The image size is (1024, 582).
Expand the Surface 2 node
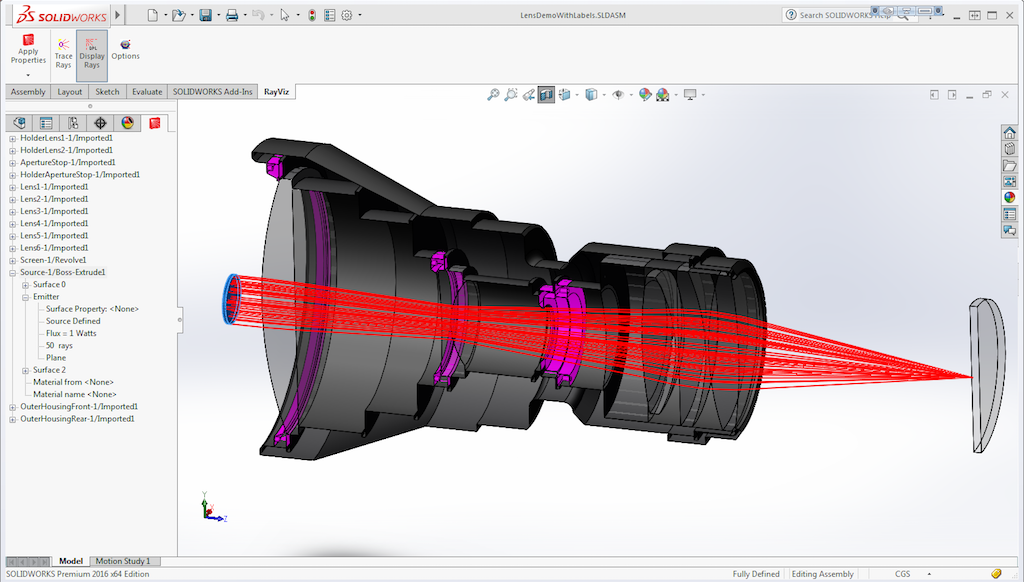tap(25, 370)
